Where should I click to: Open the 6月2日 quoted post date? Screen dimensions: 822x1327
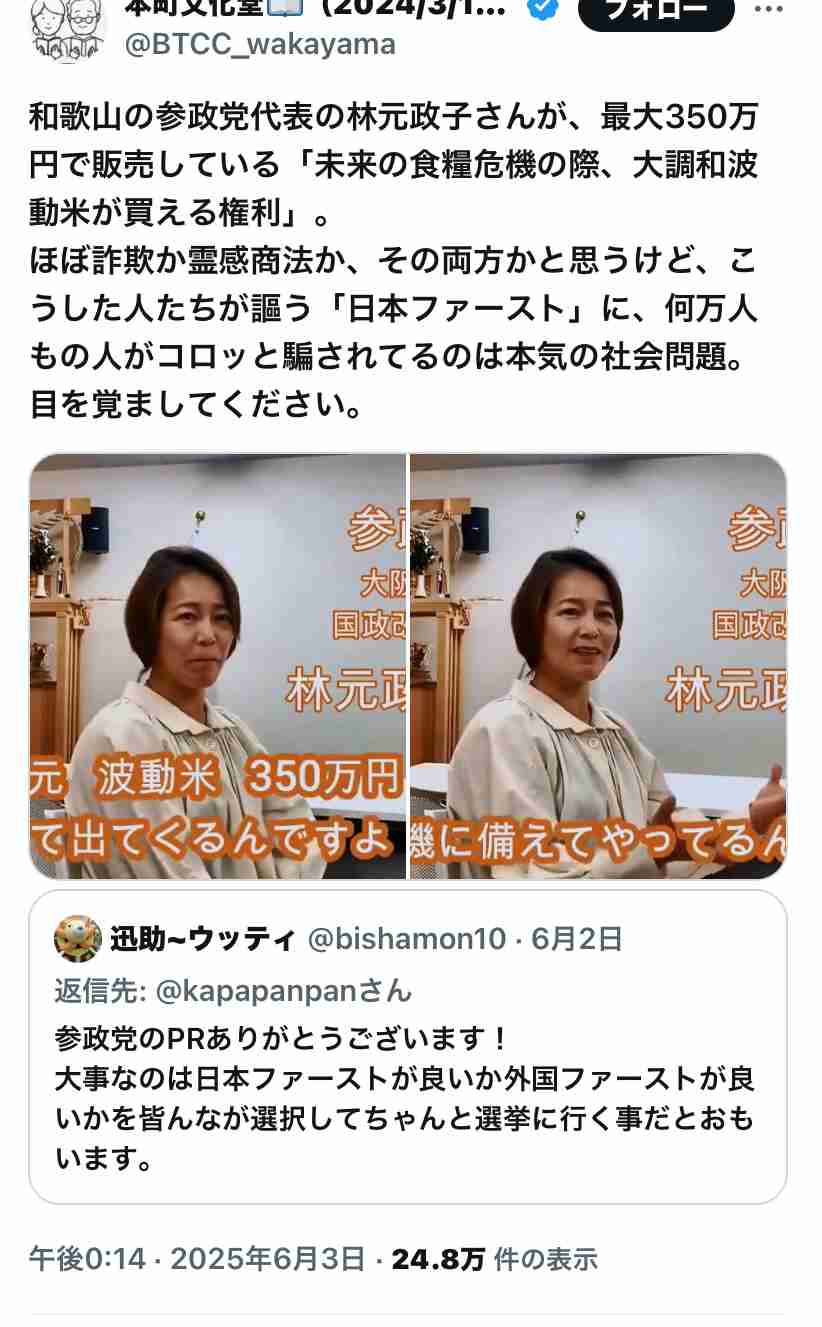tap(577, 939)
